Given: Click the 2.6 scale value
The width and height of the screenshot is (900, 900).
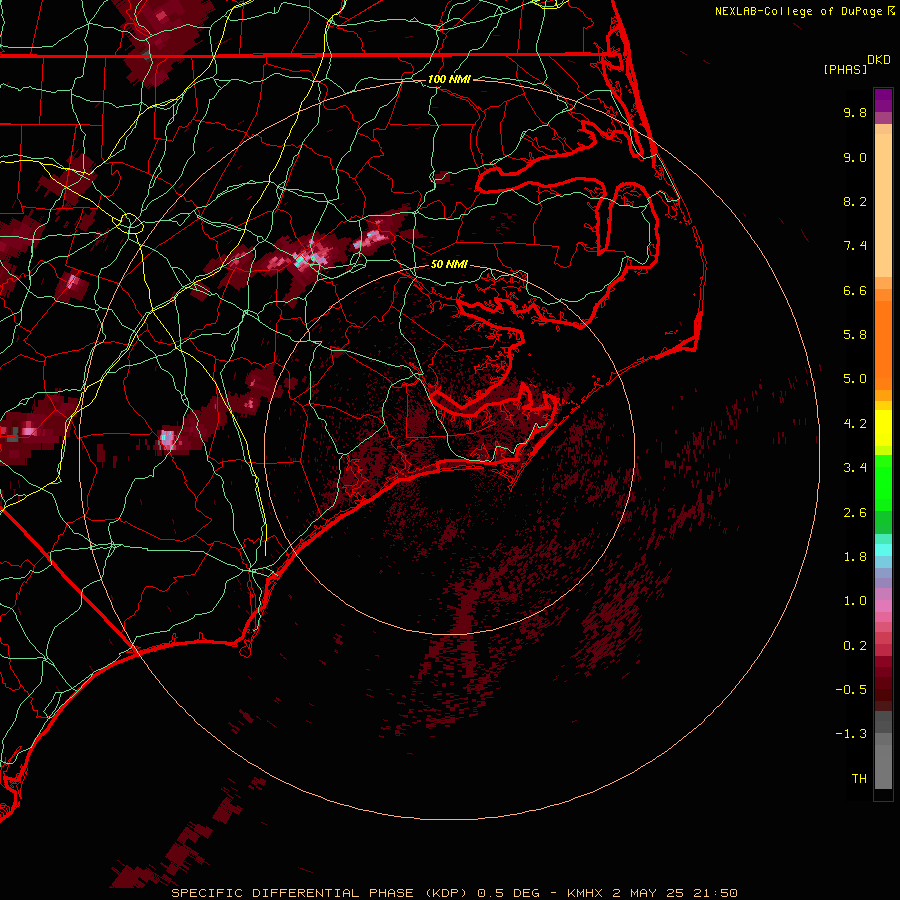Looking at the screenshot, I should [x=855, y=513].
